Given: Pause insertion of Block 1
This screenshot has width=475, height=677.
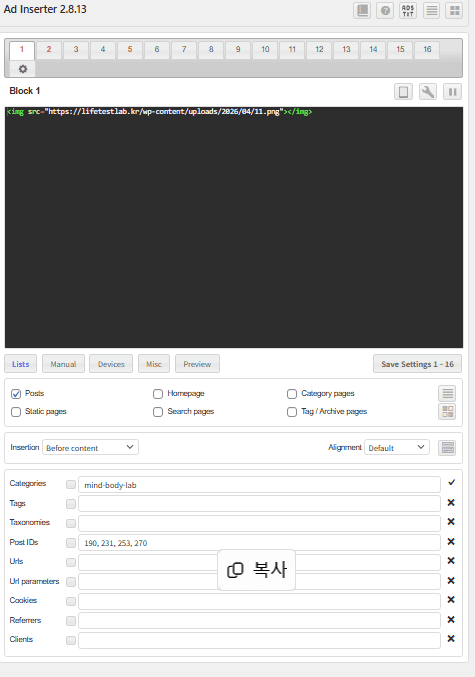Looking at the screenshot, I should click(x=452, y=92).
